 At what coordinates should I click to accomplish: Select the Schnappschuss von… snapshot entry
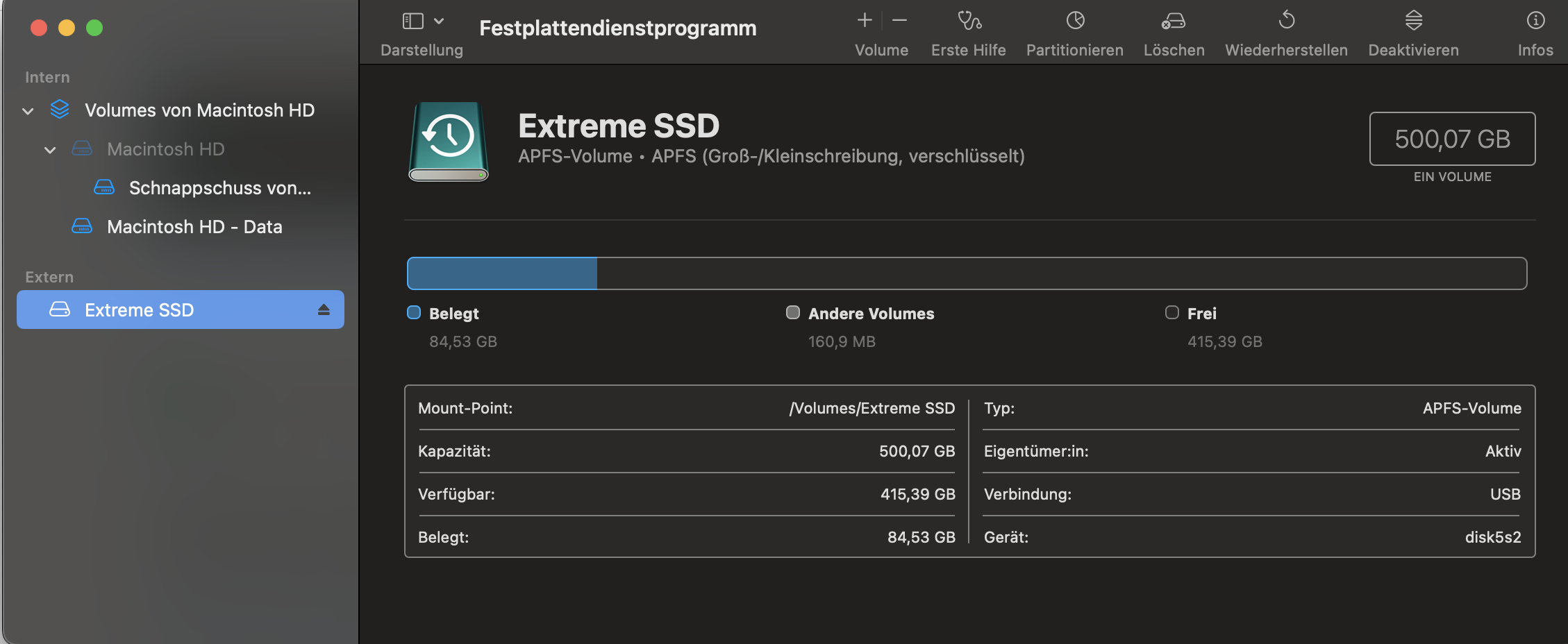(x=219, y=188)
